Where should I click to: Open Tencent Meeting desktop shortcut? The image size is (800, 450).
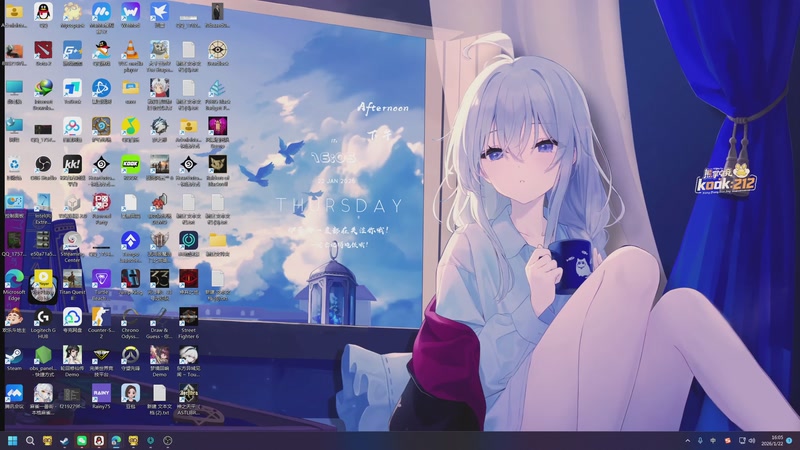(x=14, y=393)
